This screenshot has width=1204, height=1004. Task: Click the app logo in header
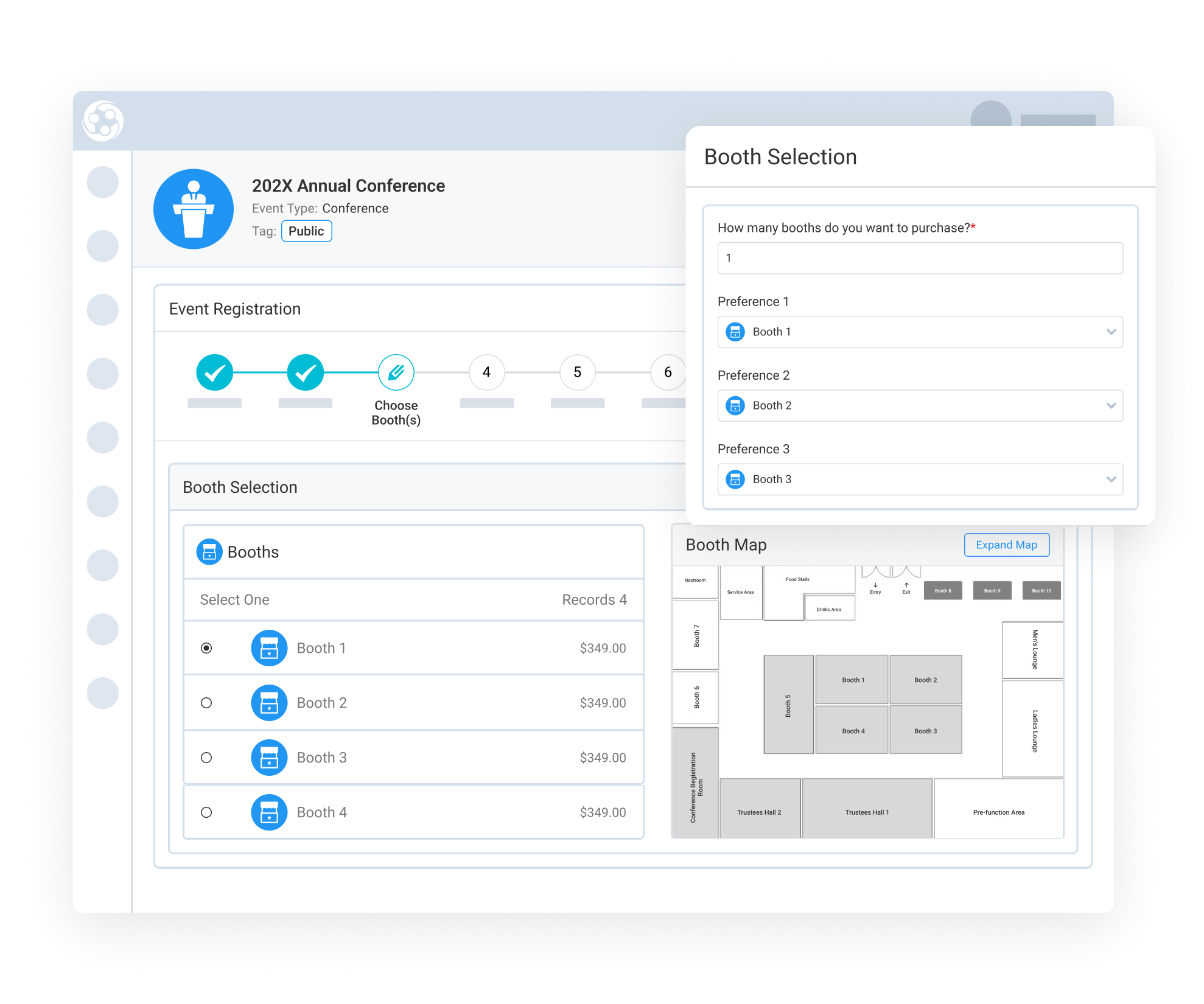coord(103,121)
